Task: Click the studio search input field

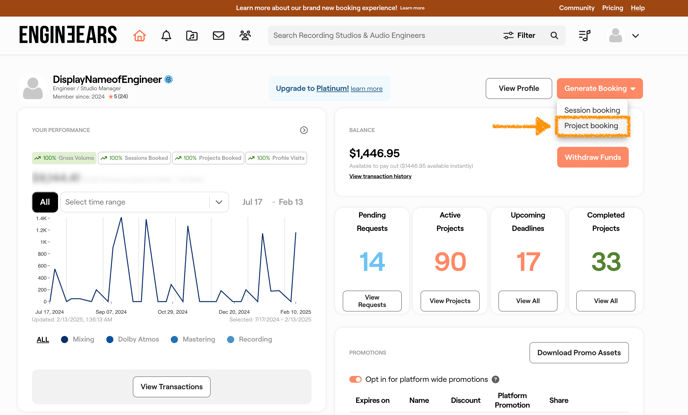Action: 380,36
